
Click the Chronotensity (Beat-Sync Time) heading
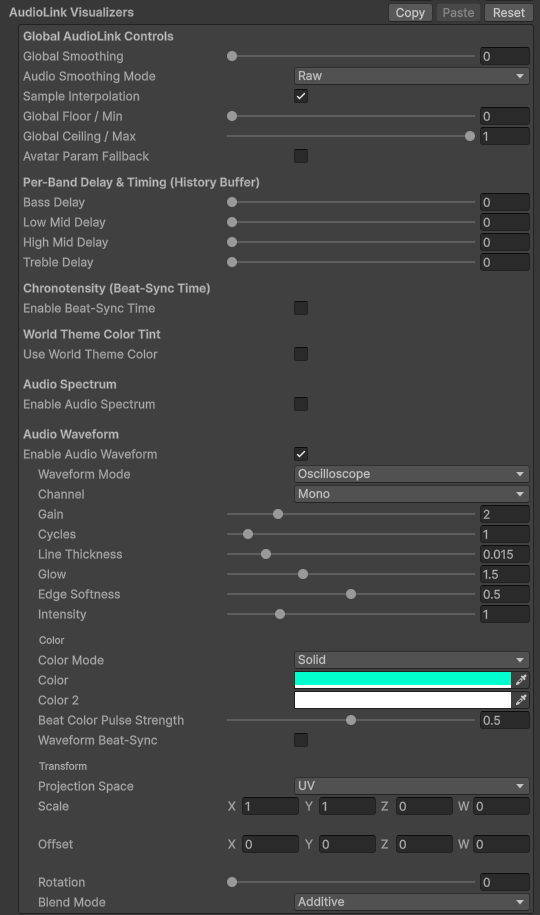pos(117,288)
